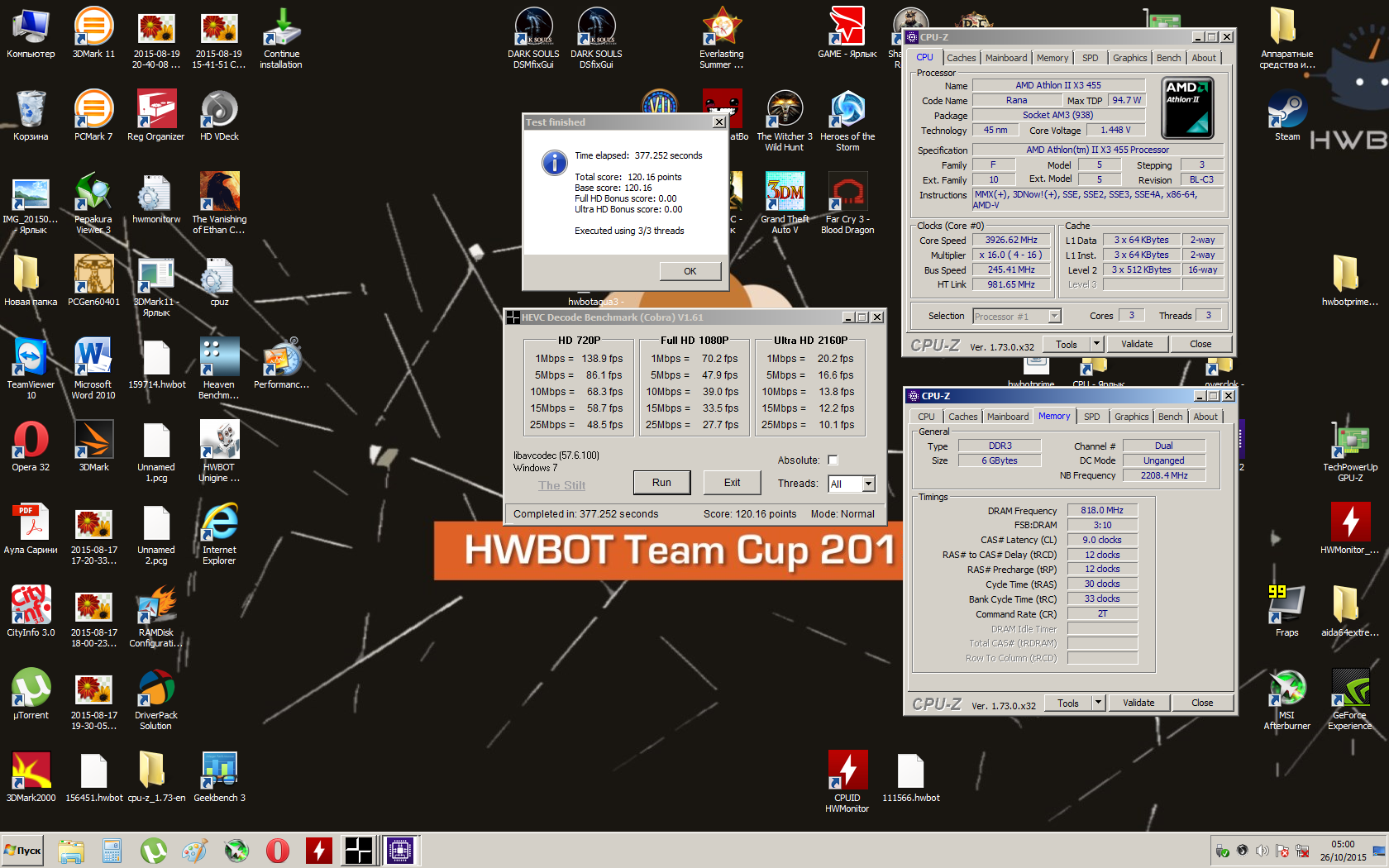Launch hwmonitorw desktop icon

(x=156, y=198)
